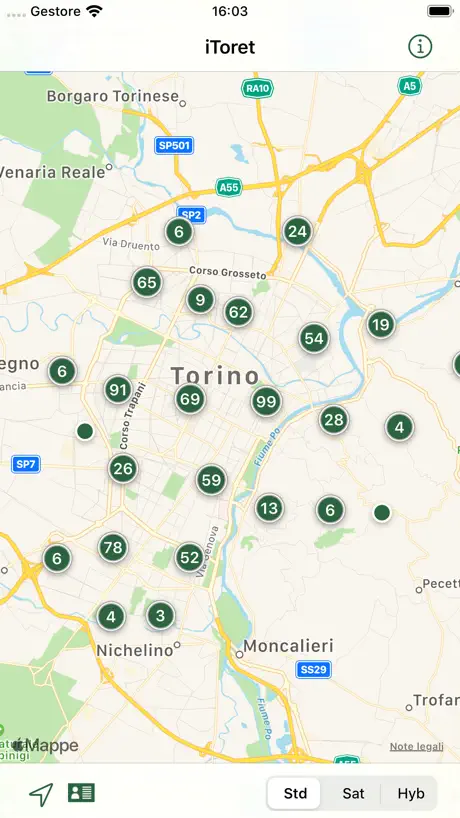Viewport: 460px width, 818px height.
Task: Tap the Mappe logo on the map
Action: (45, 745)
